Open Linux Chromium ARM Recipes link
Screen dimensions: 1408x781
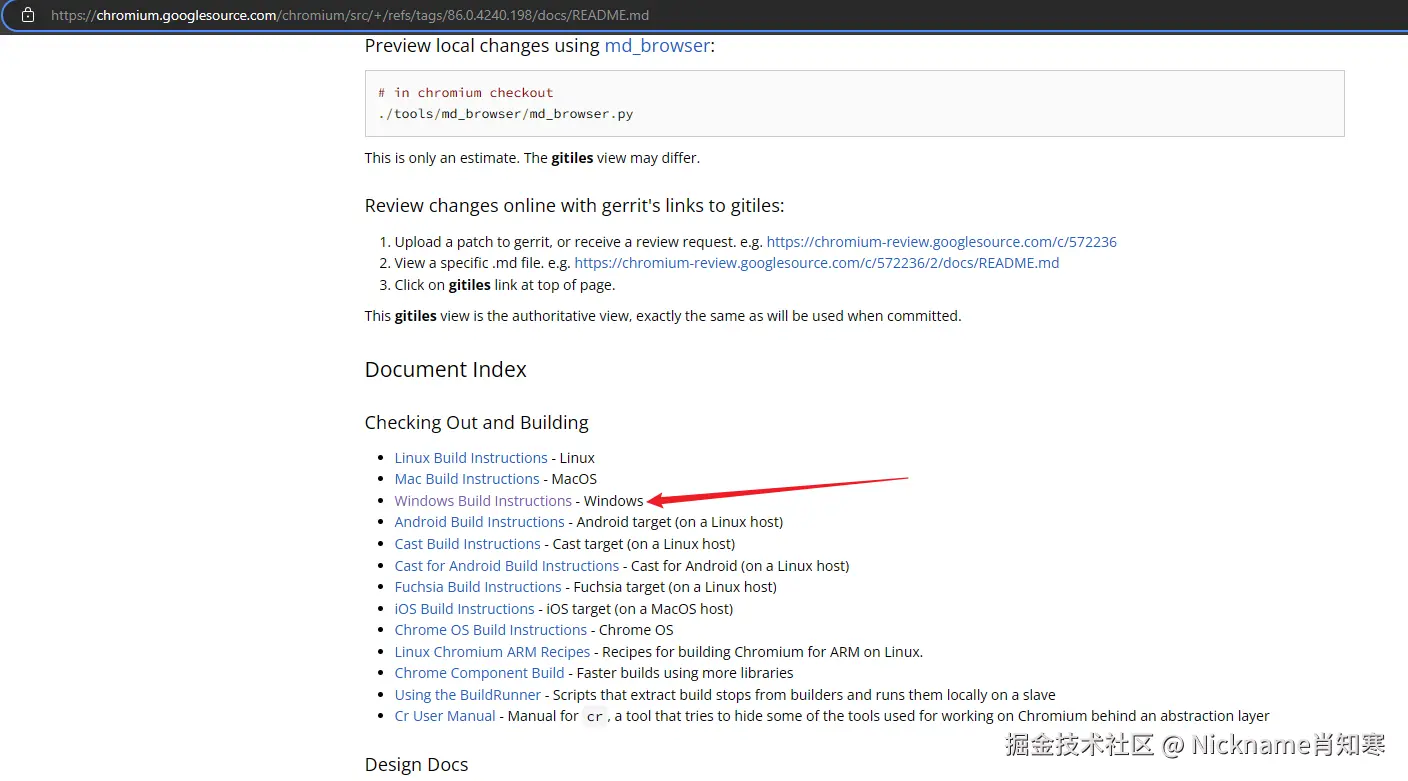click(492, 652)
